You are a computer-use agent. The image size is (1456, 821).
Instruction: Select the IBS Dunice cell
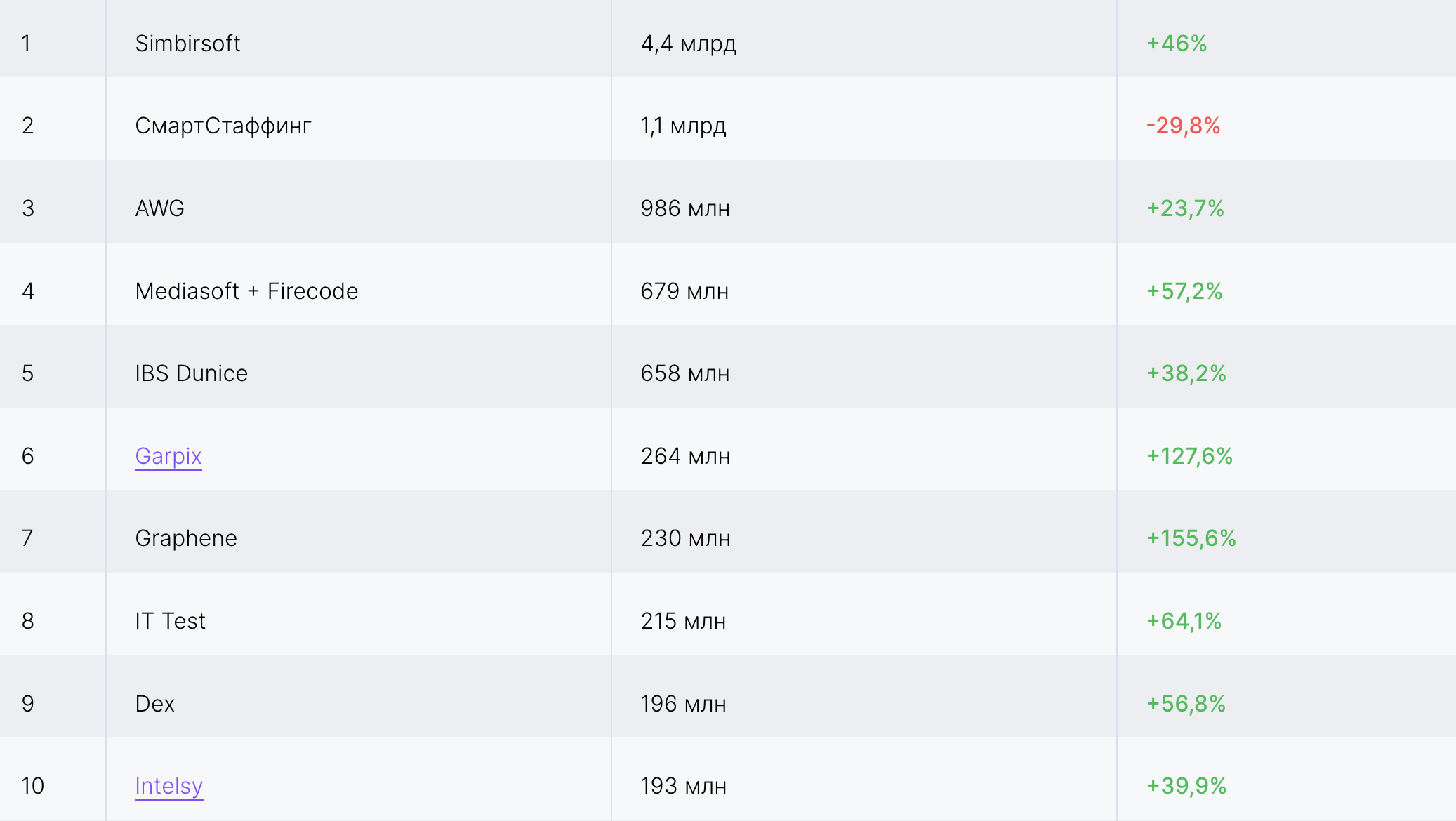(x=191, y=373)
